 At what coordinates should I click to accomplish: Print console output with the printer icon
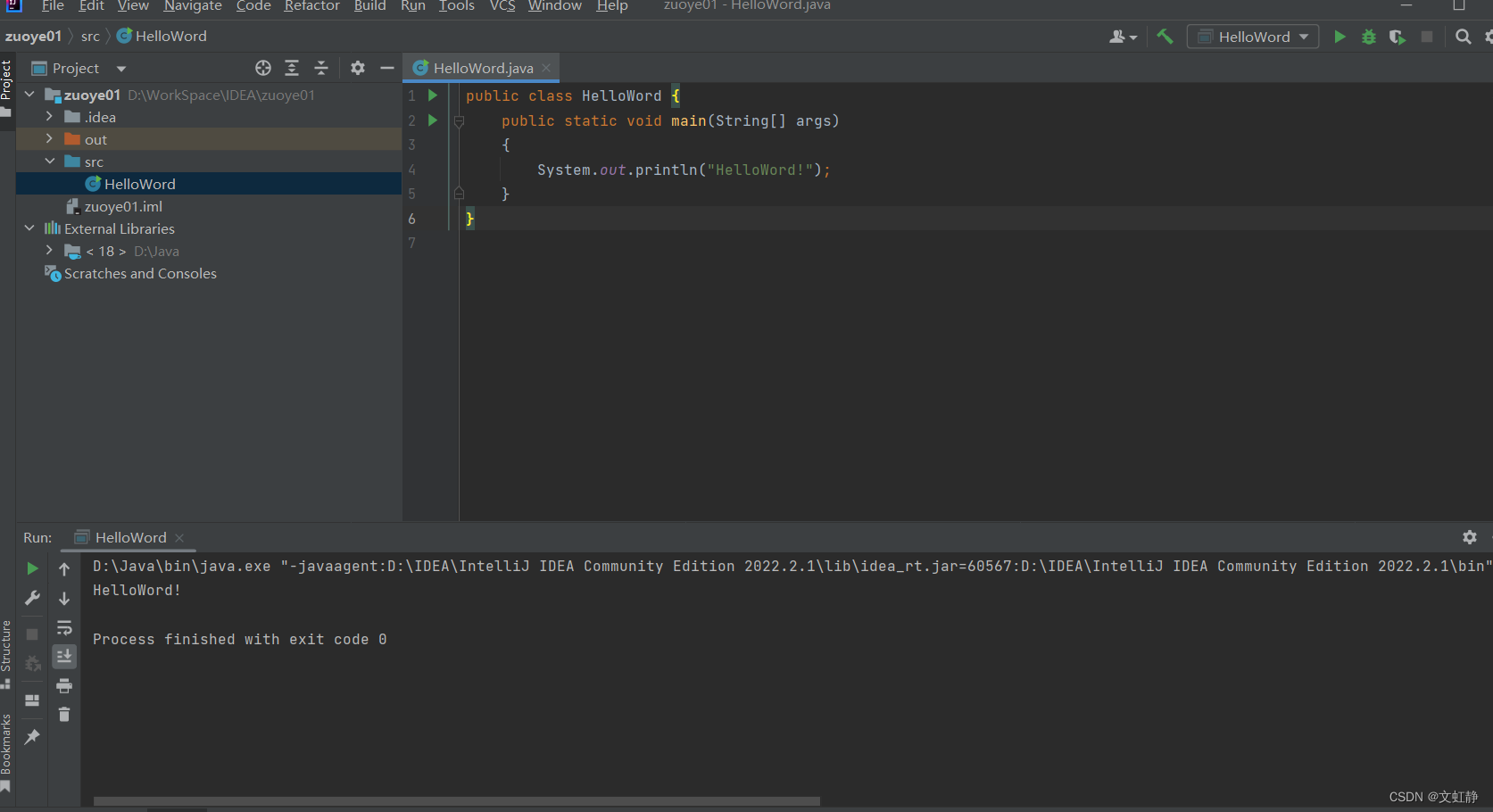63,686
